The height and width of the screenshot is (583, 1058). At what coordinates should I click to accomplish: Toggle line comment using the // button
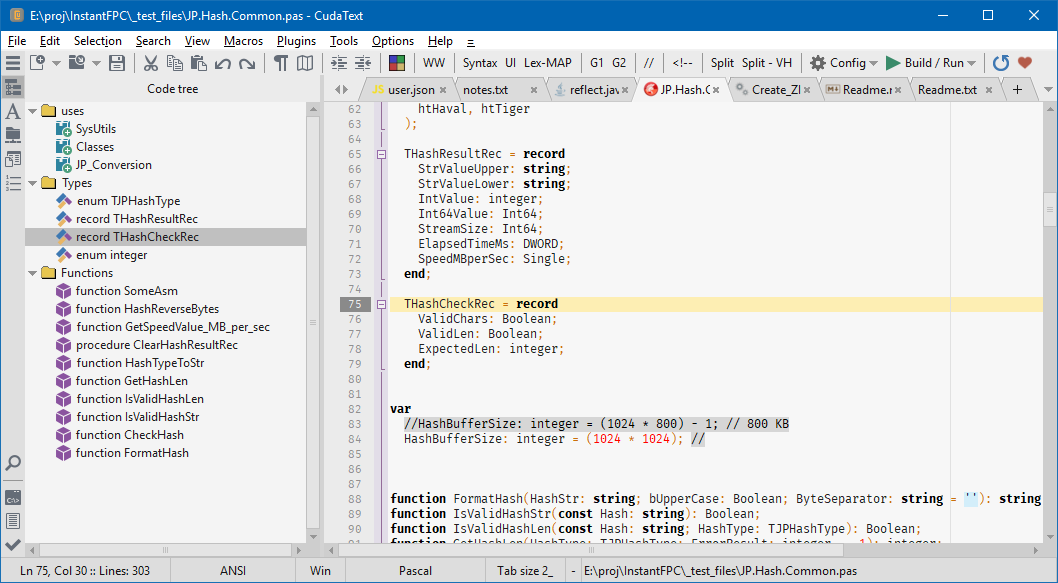coord(650,62)
